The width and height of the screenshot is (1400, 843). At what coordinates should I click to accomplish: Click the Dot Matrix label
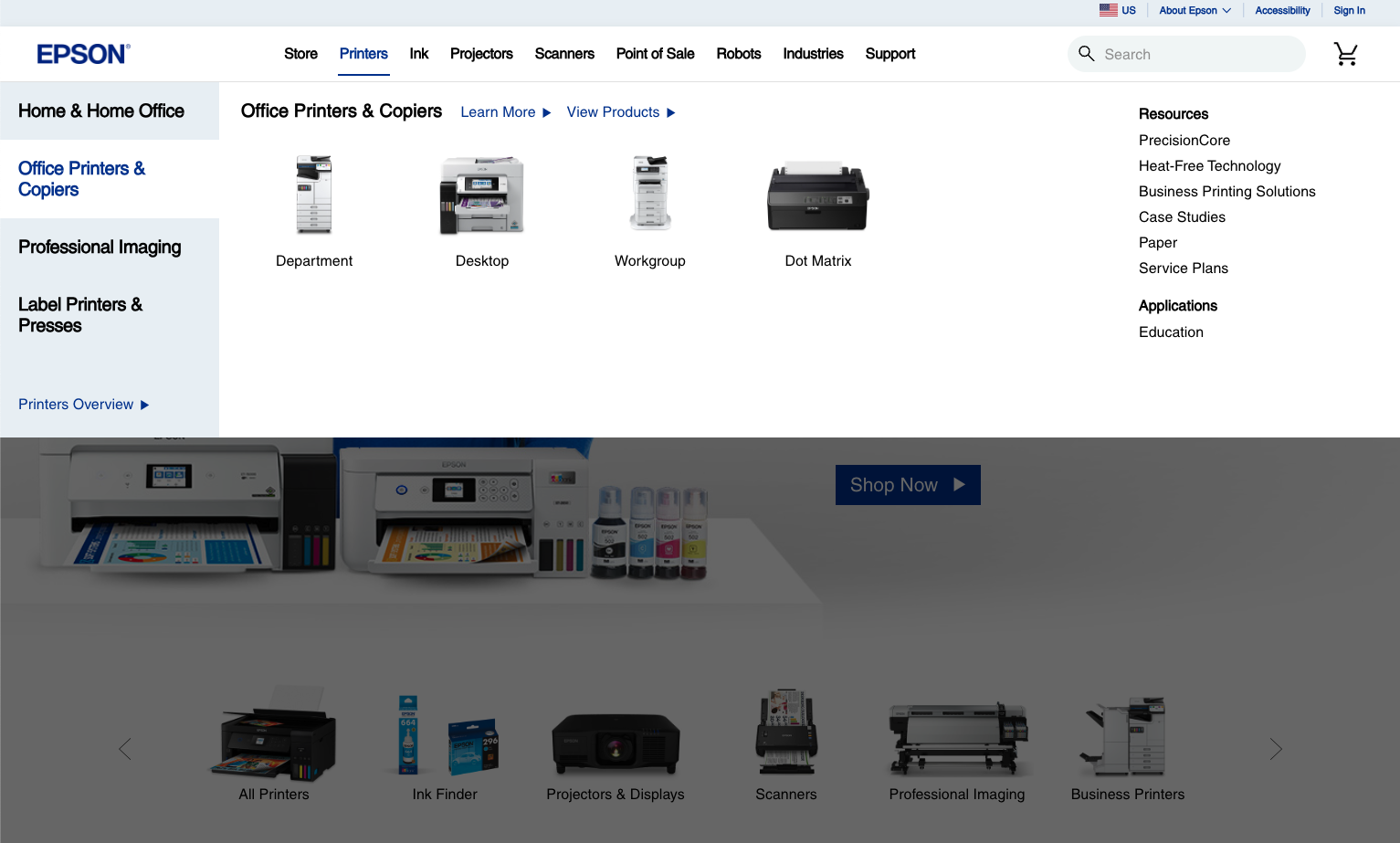(818, 261)
